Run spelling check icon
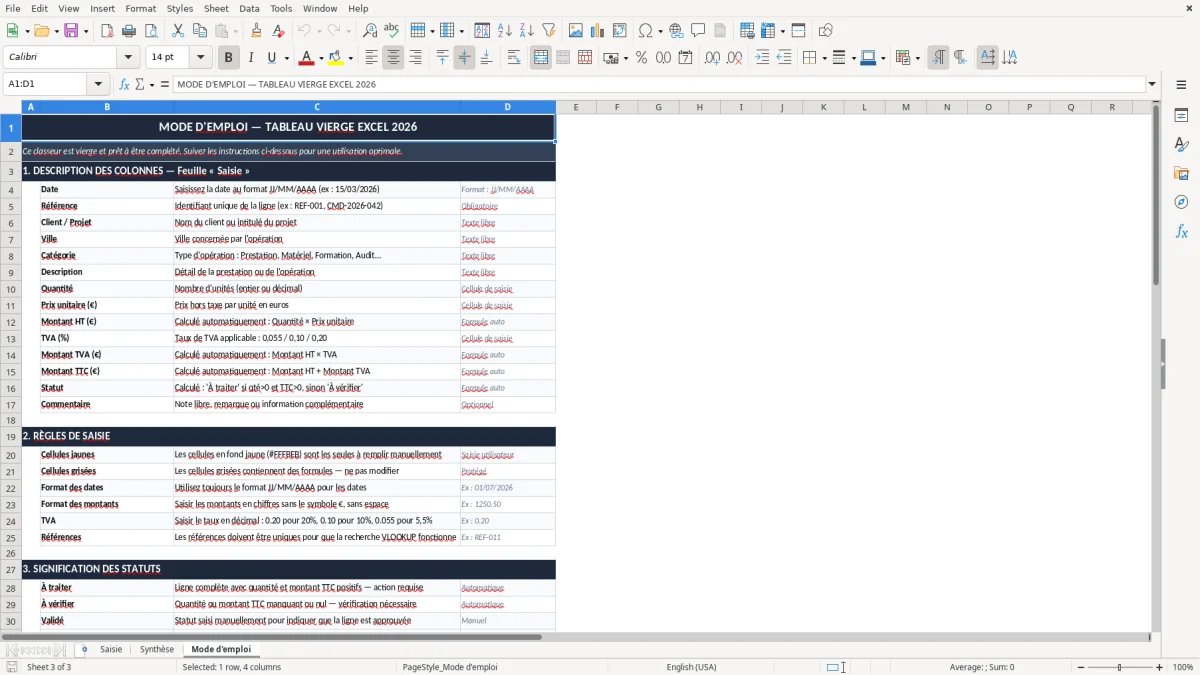Viewport: 1200px width, 675px height. coord(392,31)
